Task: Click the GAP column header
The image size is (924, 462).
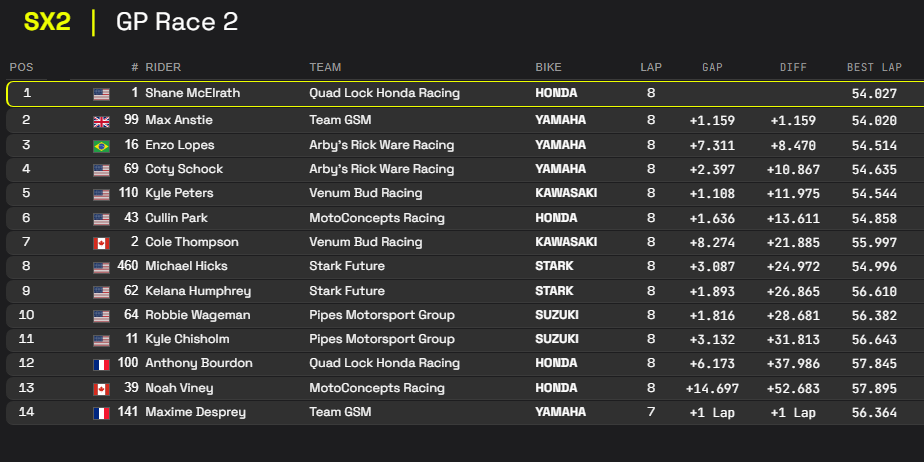Action: [x=712, y=67]
